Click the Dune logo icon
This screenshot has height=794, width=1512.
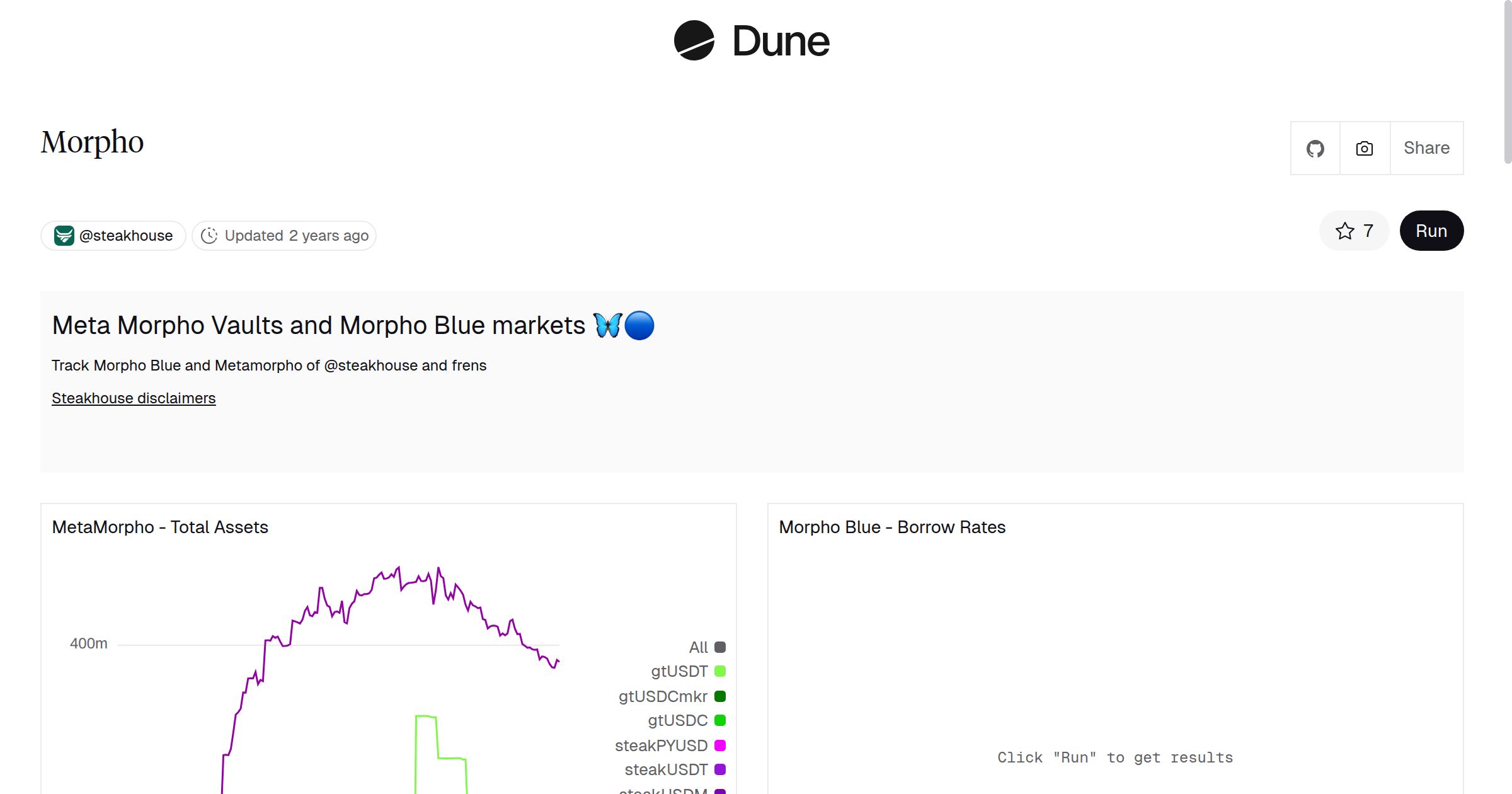tap(694, 41)
